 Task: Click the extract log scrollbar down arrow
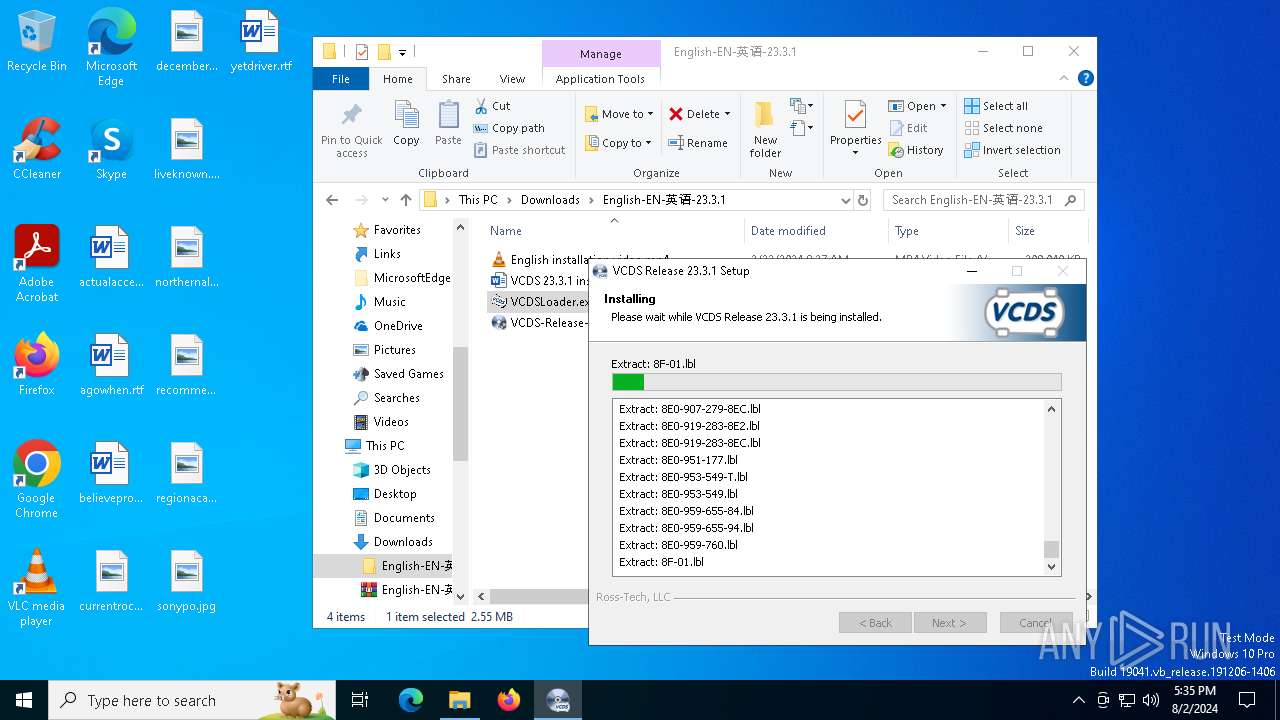click(x=1051, y=566)
